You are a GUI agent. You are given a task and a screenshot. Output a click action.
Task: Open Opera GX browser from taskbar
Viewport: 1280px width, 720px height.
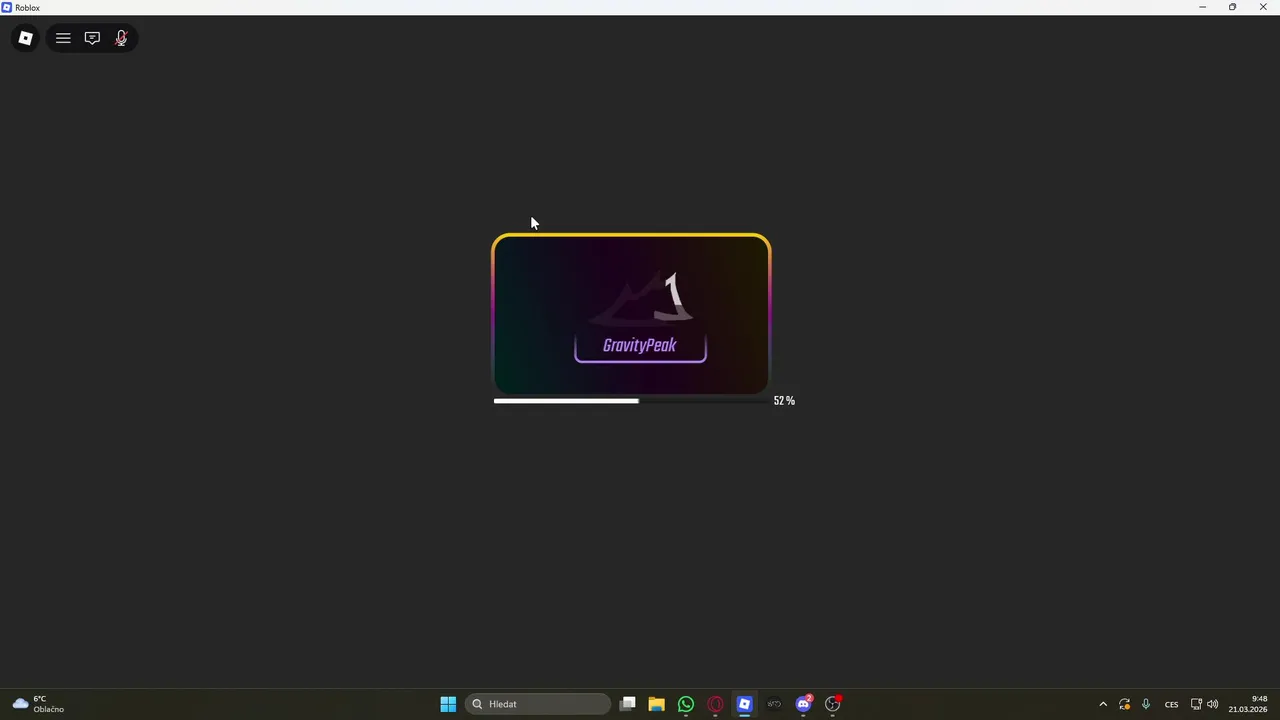click(715, 704)
